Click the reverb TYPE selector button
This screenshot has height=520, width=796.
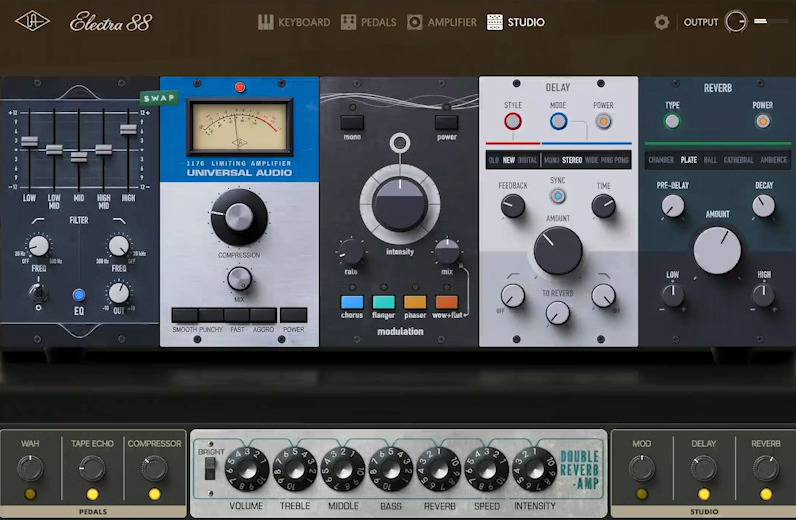pyautogui.click(x=672, y=121)
